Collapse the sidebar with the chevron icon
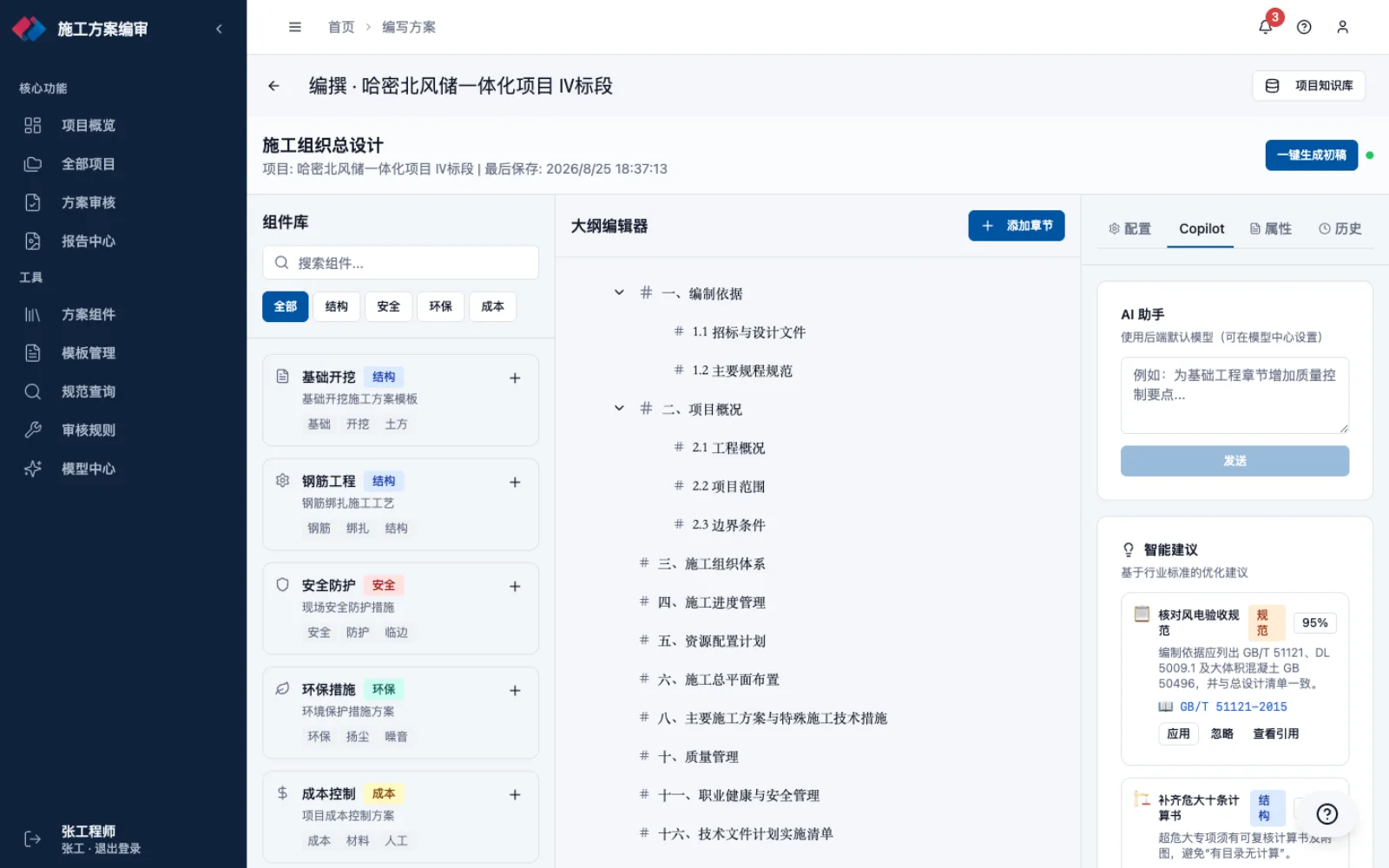 219,29
